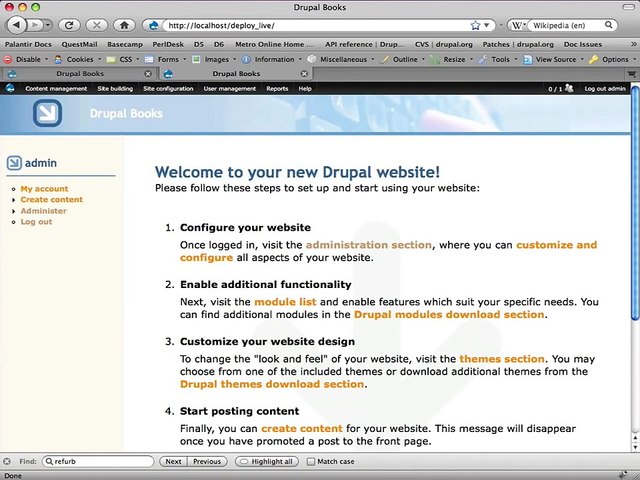Click the search magnifier icon

click(608, 25)
